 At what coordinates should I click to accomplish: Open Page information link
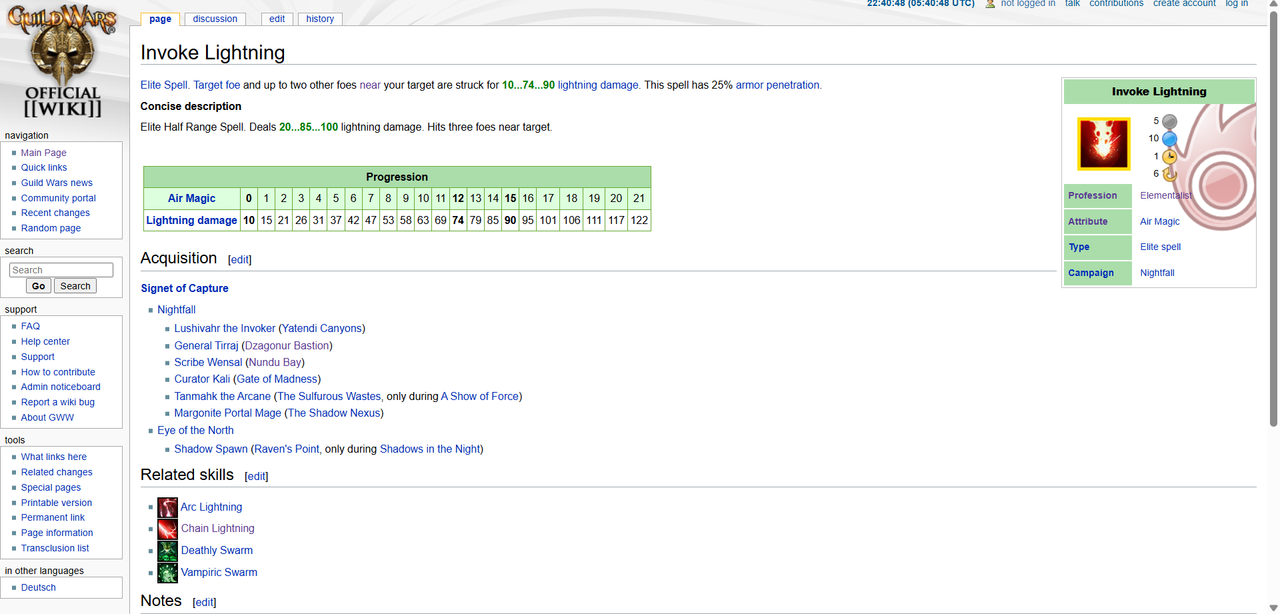tap(57, 533)
